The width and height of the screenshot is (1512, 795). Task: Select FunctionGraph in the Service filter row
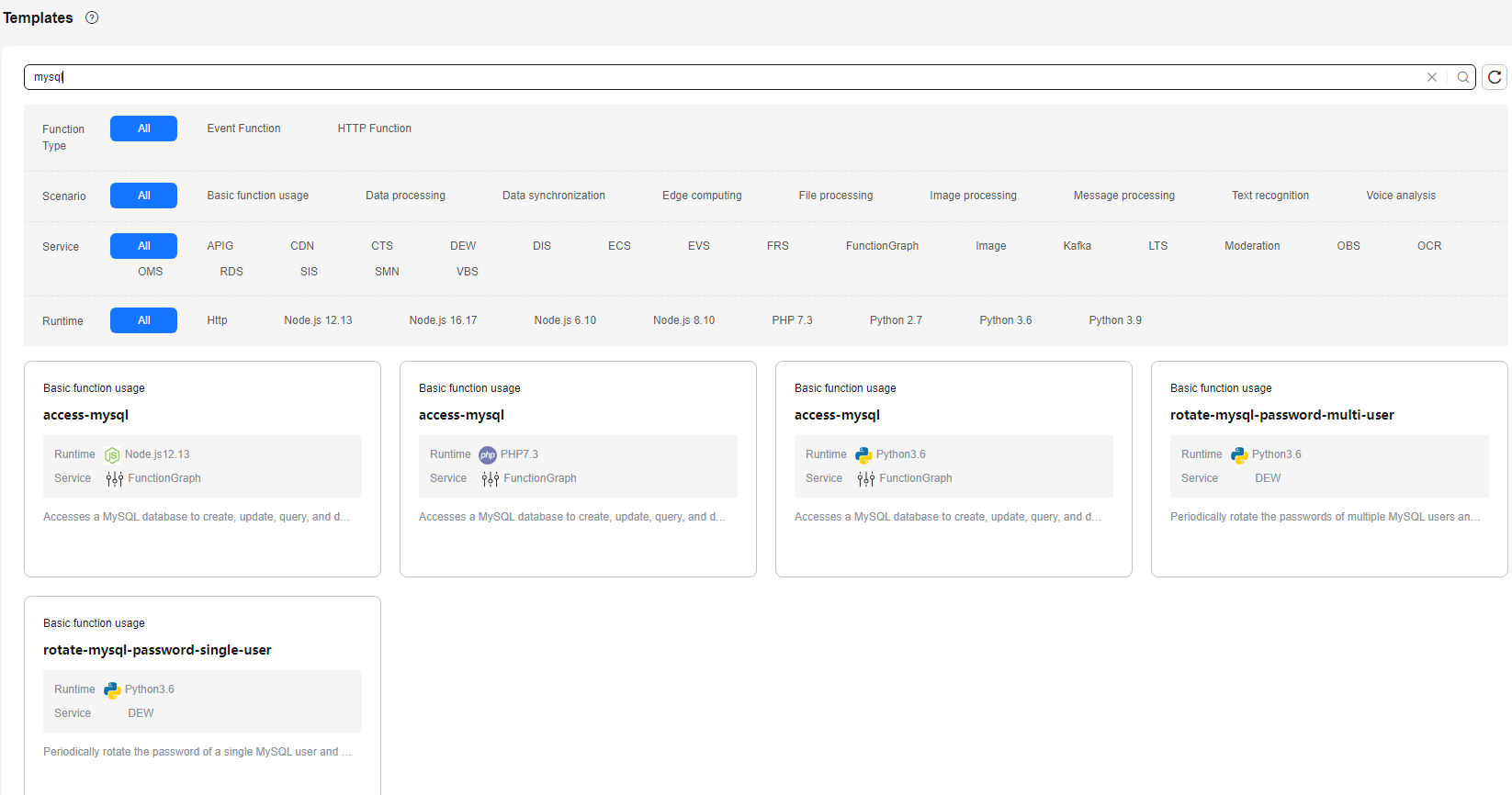point(882,246)
